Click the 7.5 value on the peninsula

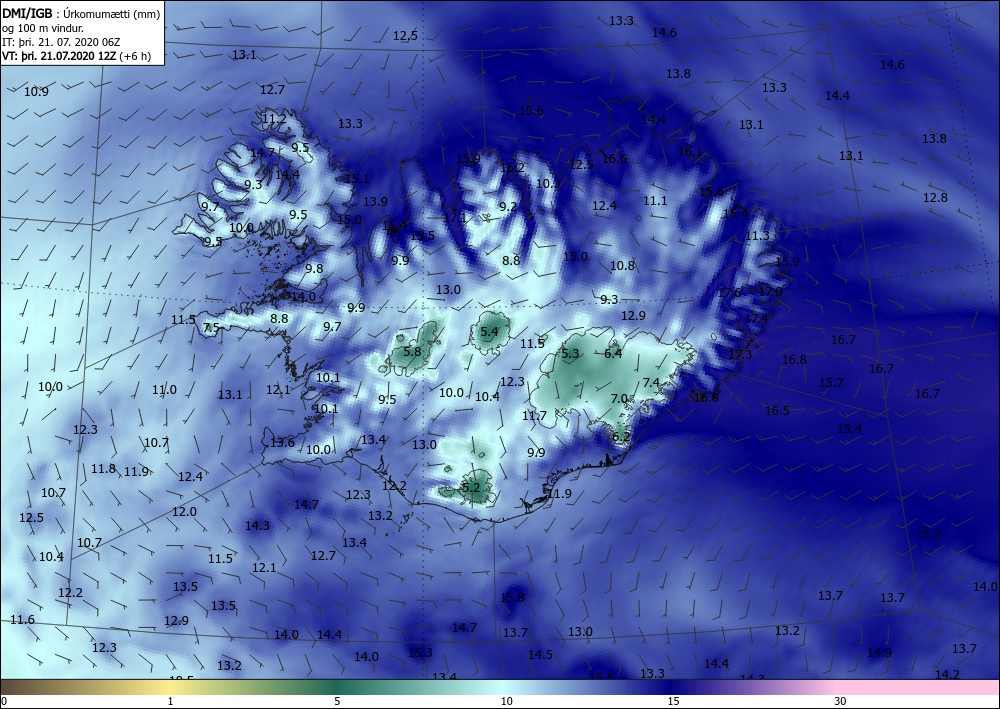point(211,328)
